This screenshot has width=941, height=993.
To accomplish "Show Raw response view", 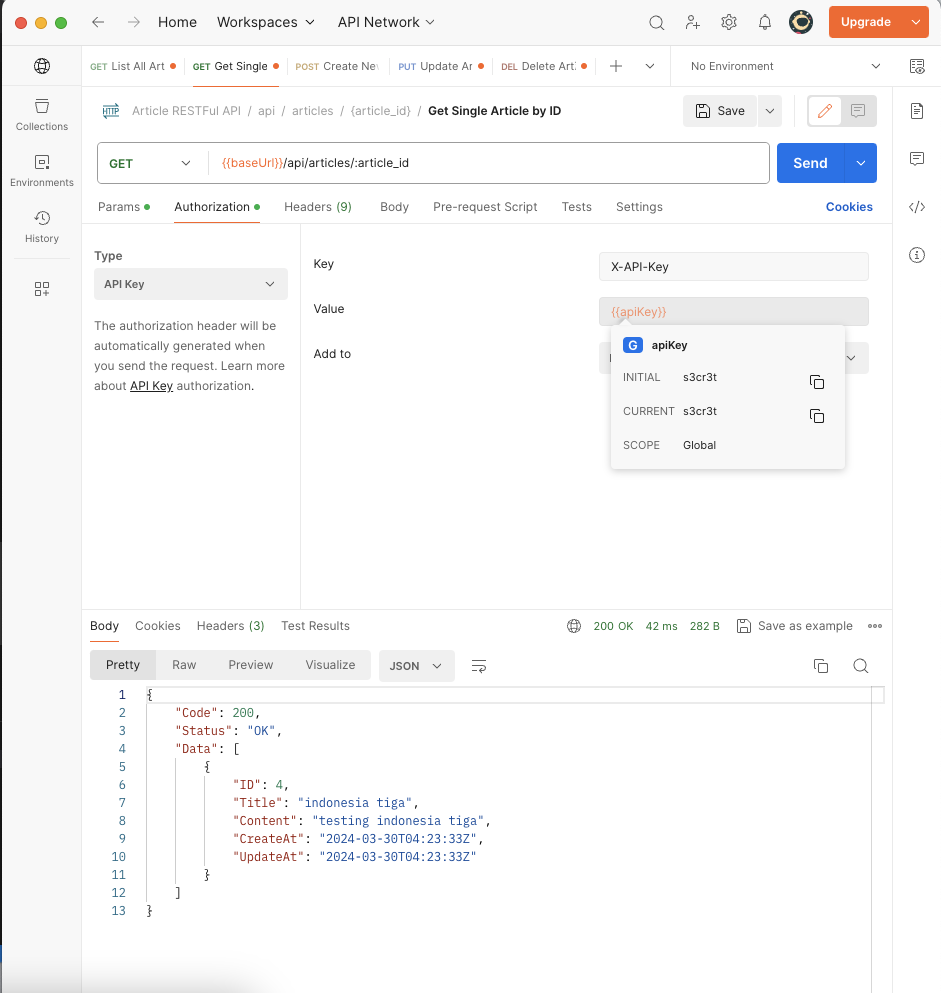I will click(184, 665).
